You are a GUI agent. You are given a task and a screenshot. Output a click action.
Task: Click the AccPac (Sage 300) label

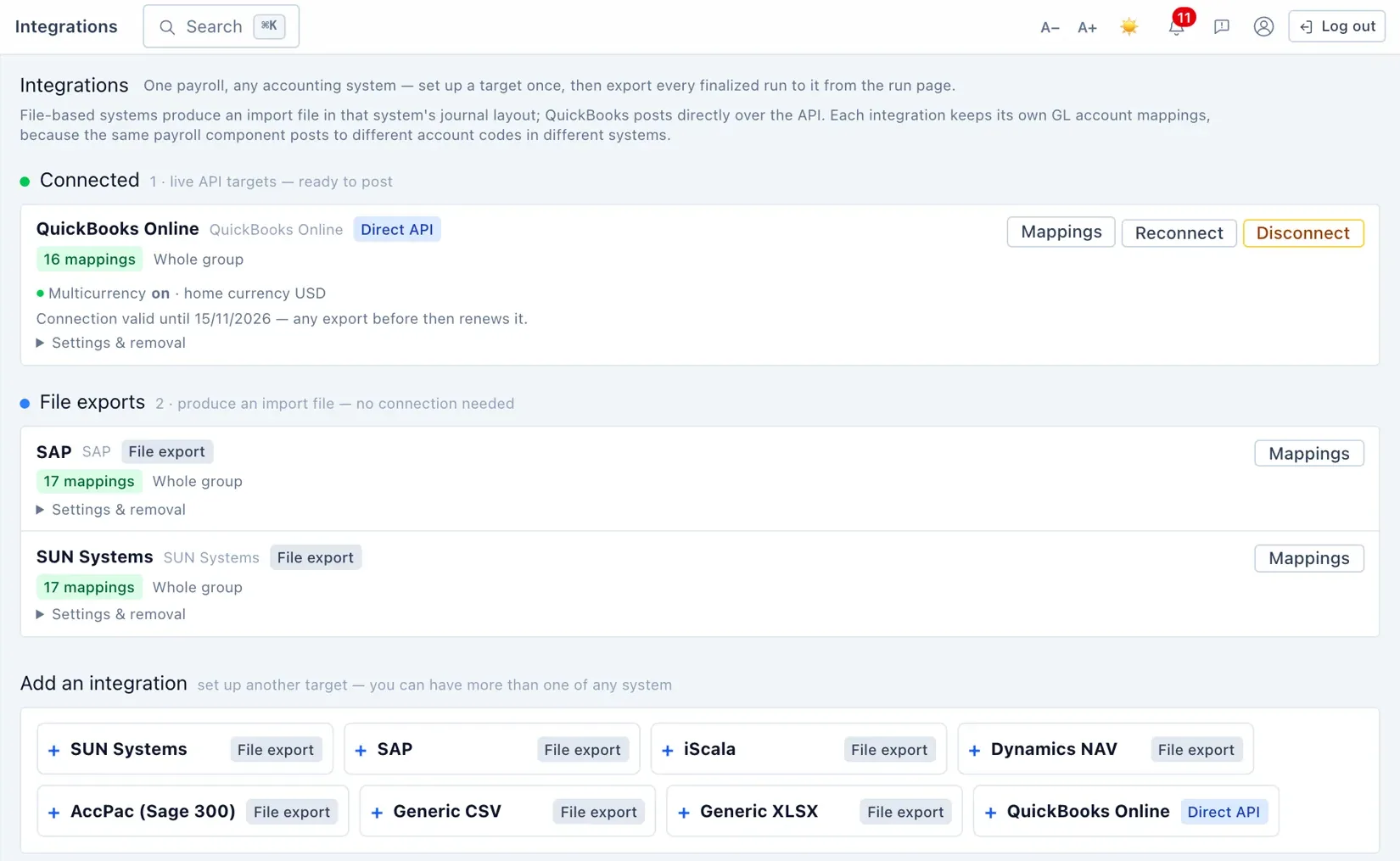click(153, 811)
